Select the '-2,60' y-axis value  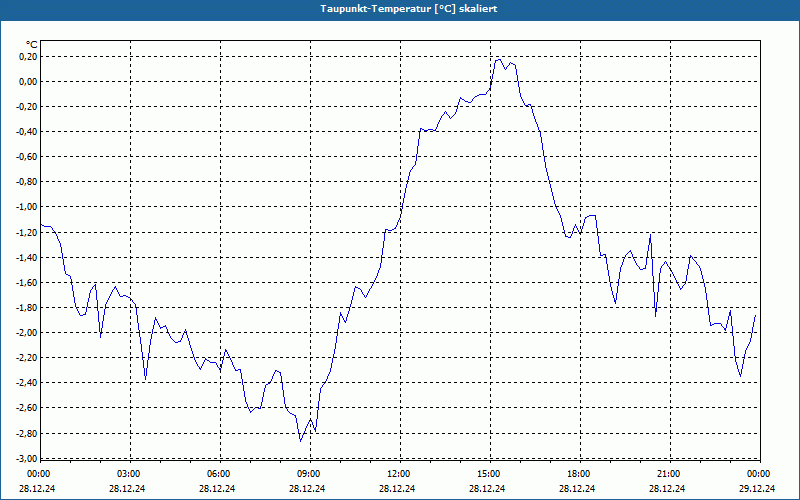tap(28, 408)
